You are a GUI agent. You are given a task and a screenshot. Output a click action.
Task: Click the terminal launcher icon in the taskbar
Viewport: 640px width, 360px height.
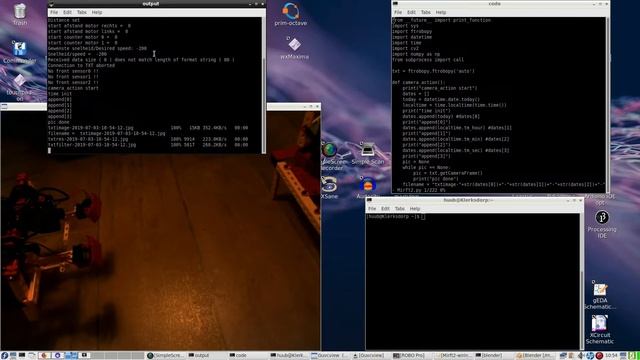pos(22,356)
